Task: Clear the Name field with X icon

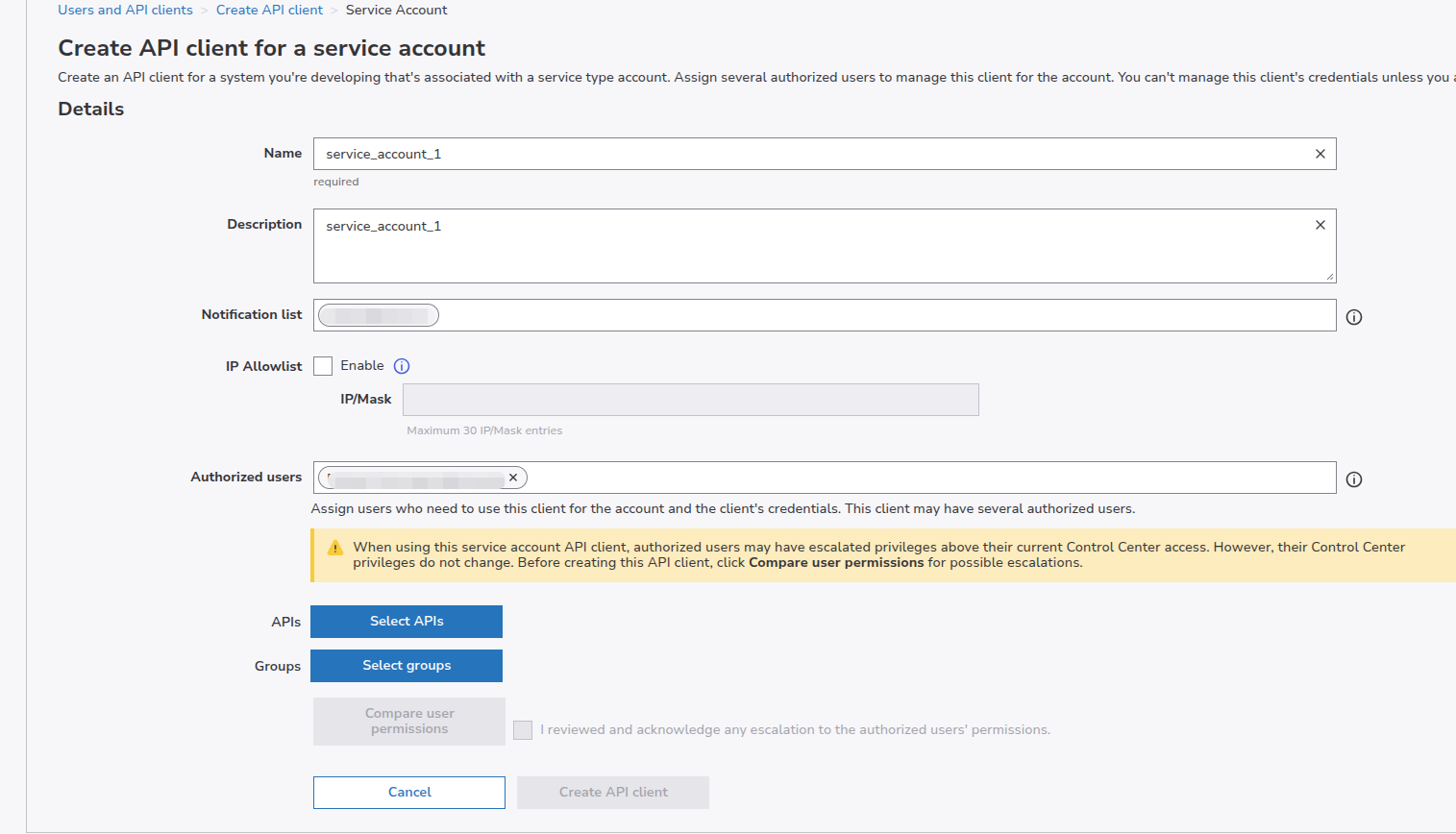Action: coord(1320,154)
